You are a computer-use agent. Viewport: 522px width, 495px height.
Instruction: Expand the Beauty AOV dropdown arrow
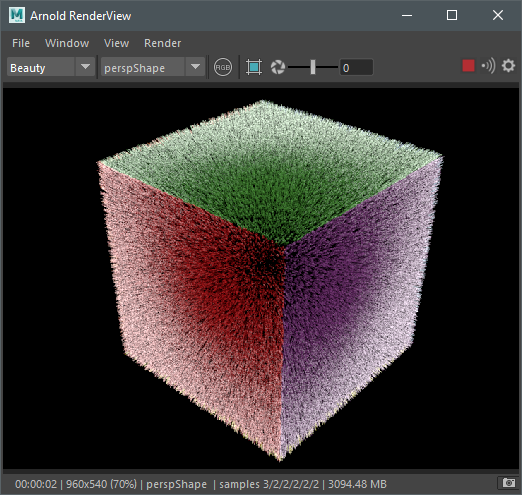pos(85,67)
